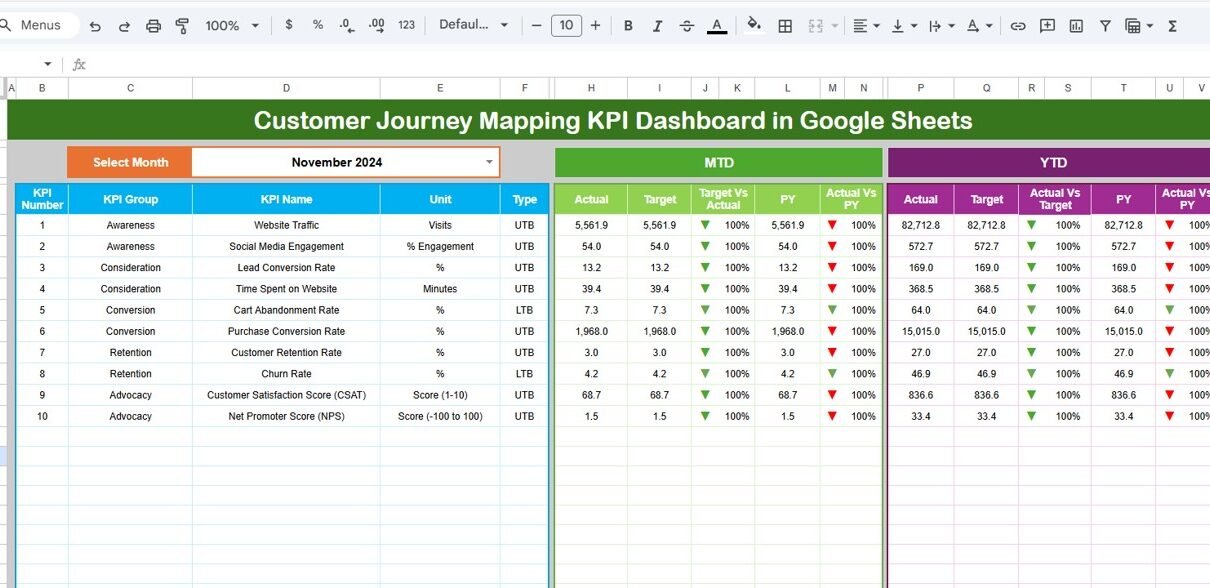Click the Undo icon

point(95,26)
